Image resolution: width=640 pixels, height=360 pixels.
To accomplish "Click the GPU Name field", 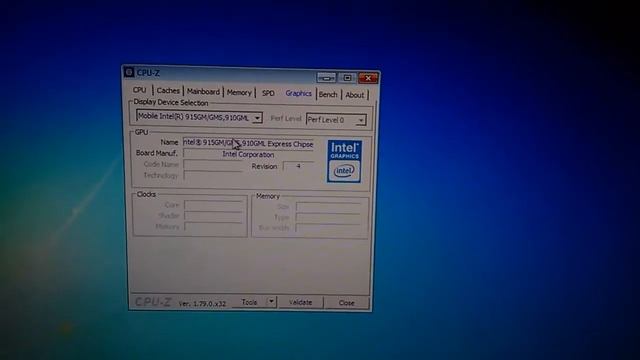I will coord(248,143).
